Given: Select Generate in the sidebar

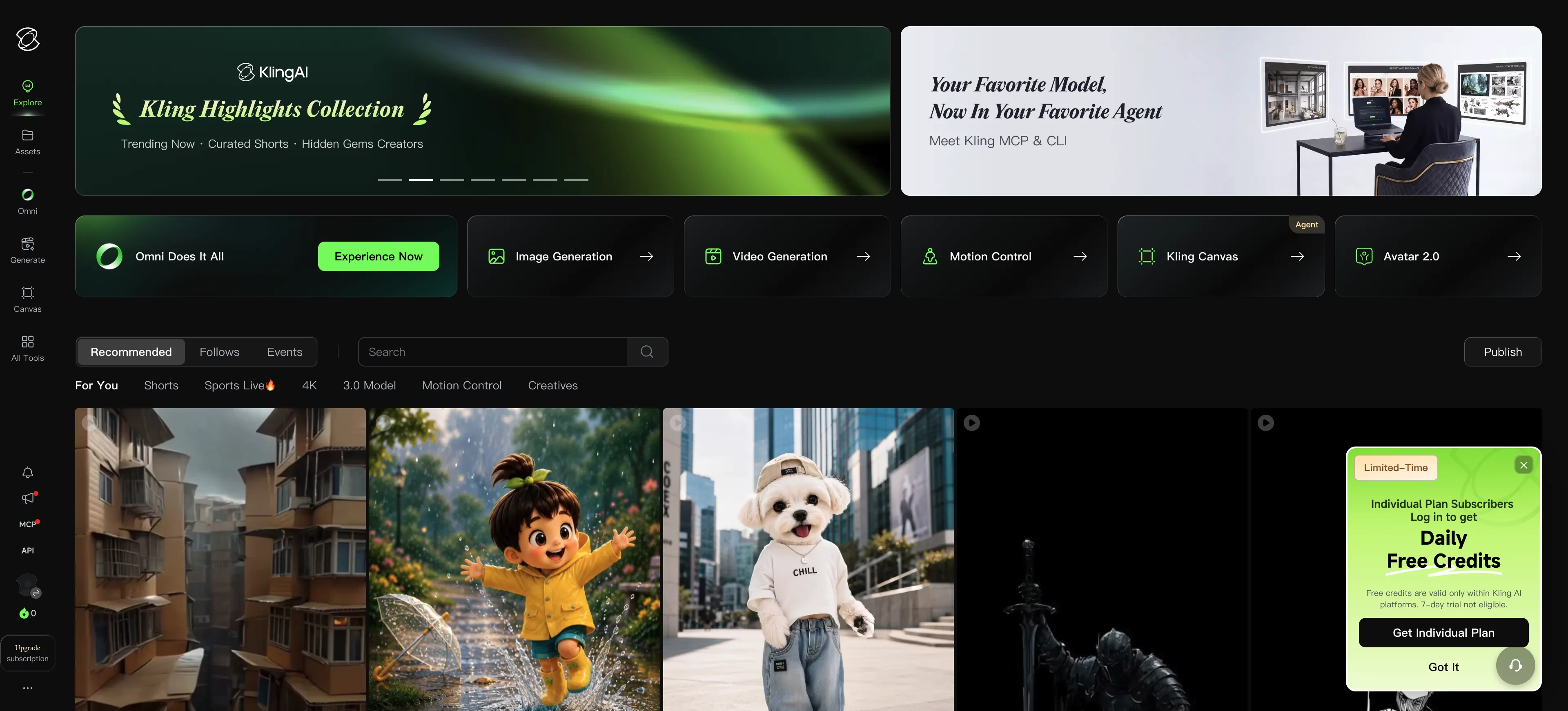Looking at the screenshot, I should 27,251.
